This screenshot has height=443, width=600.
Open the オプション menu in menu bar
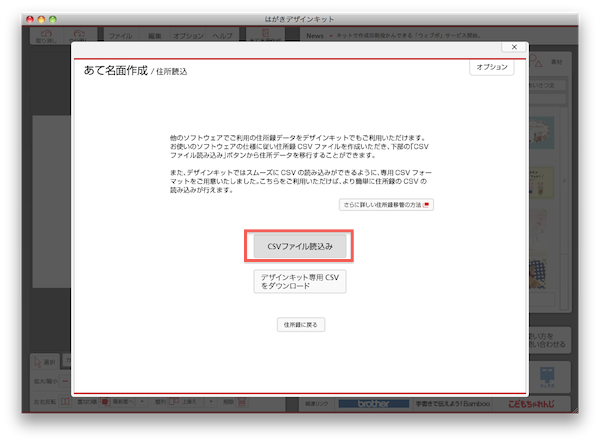pyautogui.click(x=188, y=36)
